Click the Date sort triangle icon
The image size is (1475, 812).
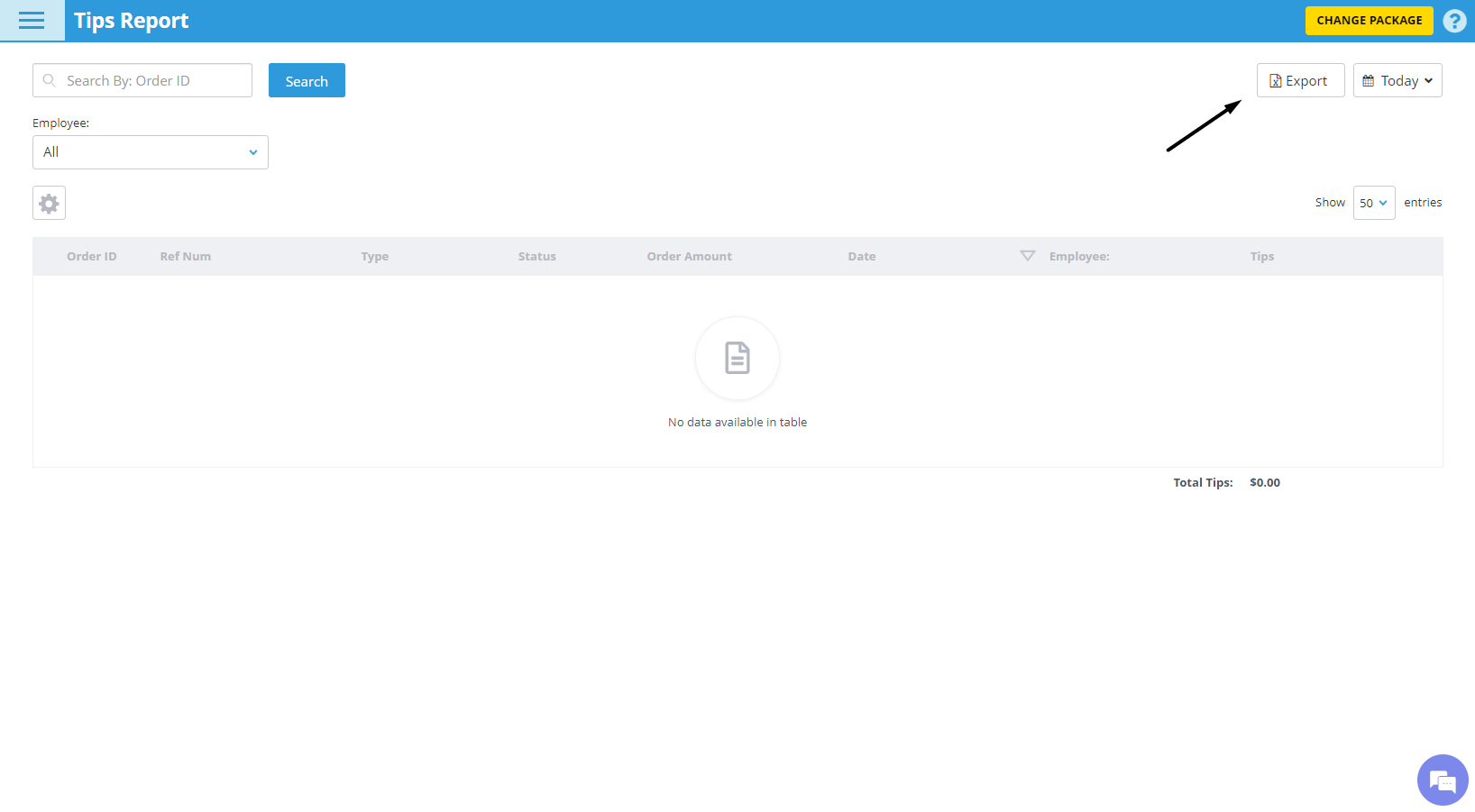click(x=1027, y=256)
